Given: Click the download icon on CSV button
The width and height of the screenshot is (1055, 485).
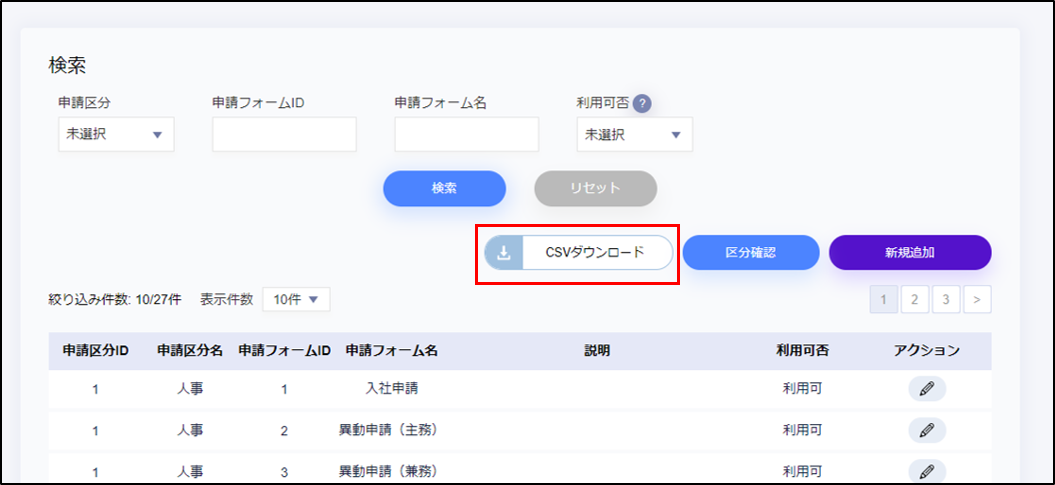Looking at the screenshot, I should click(504, 253).
